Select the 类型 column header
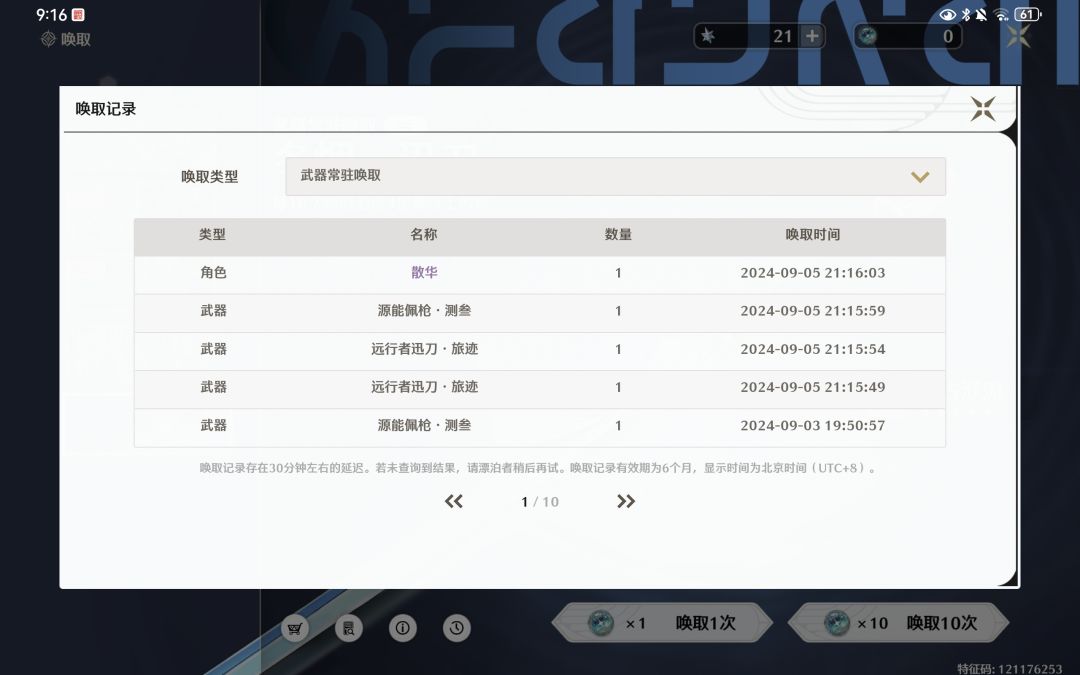Image resolution: width=1080 pixels, height=675 pixels. click(212, 234)
